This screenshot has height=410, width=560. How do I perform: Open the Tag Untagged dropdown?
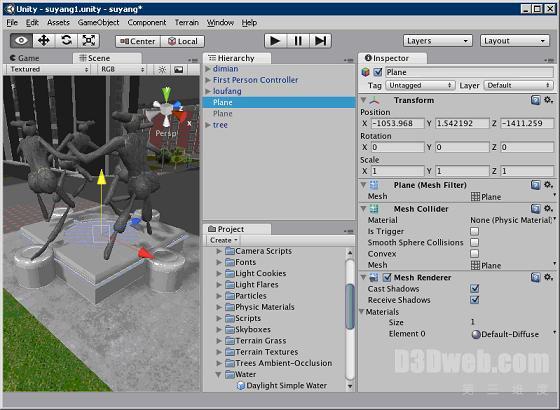click(x=420, y=85)
